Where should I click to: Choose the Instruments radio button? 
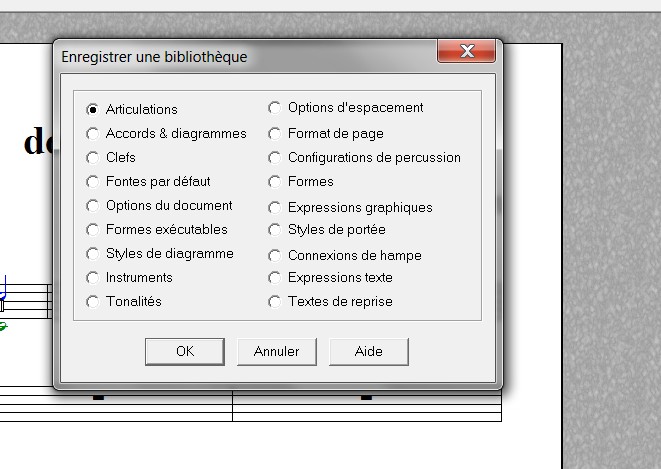tap(93, 278)
